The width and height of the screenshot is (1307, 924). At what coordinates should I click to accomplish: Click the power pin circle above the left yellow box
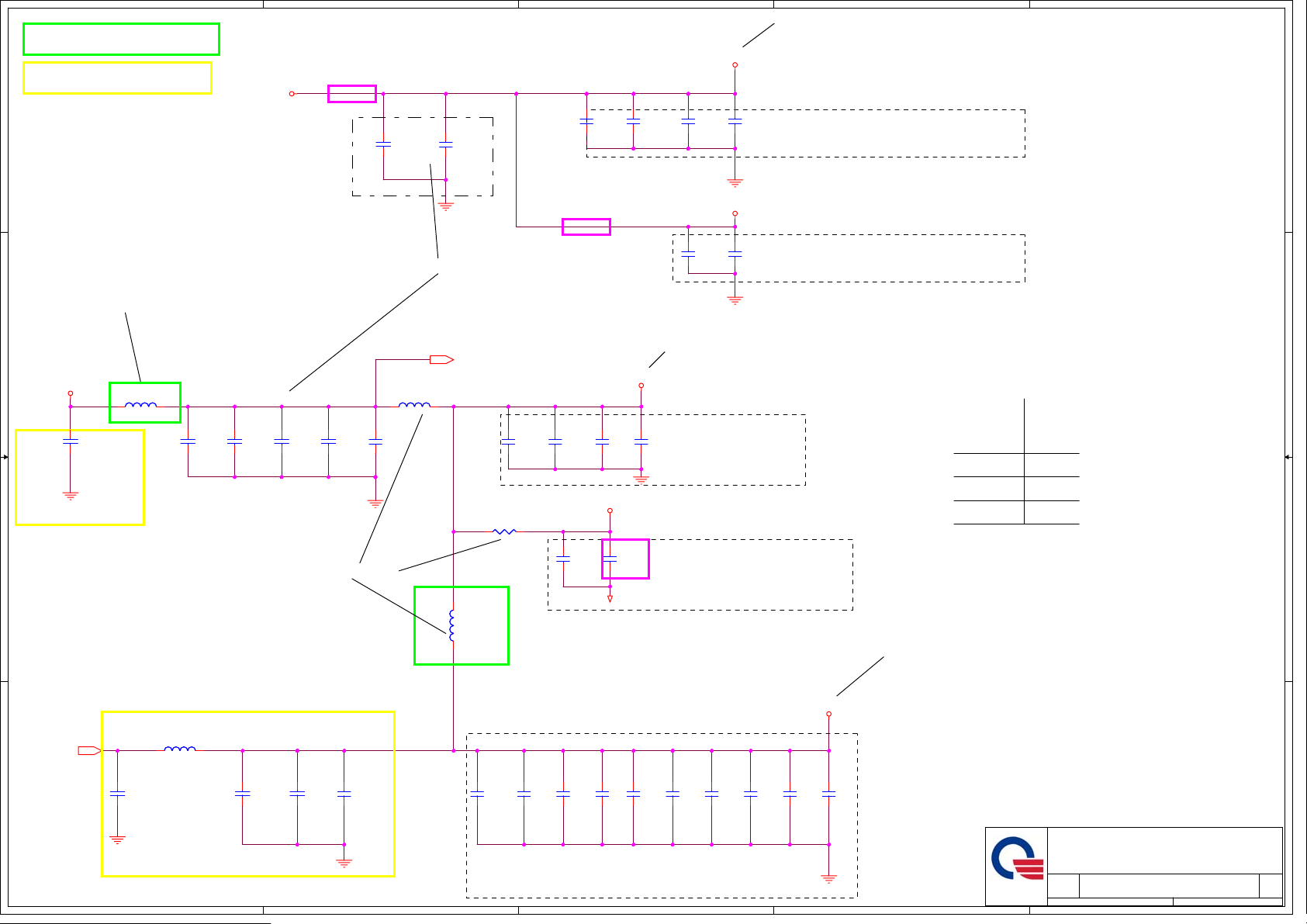point(71,393)
